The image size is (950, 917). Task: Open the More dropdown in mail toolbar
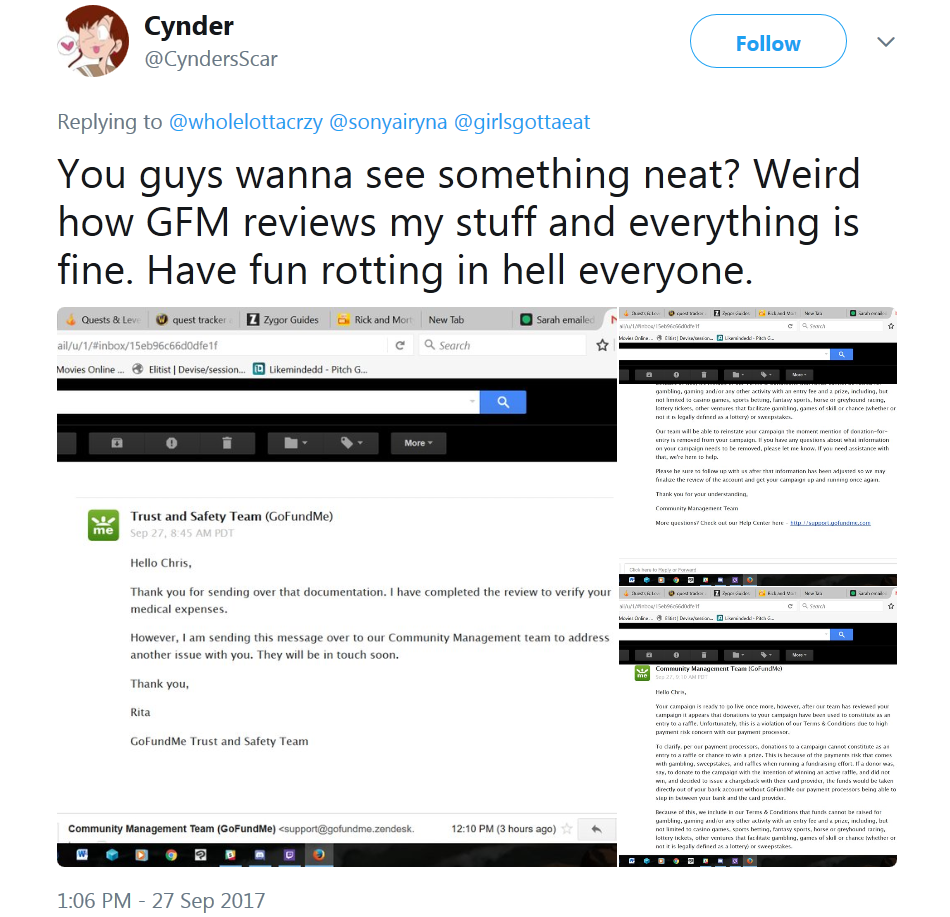(419, 443)
